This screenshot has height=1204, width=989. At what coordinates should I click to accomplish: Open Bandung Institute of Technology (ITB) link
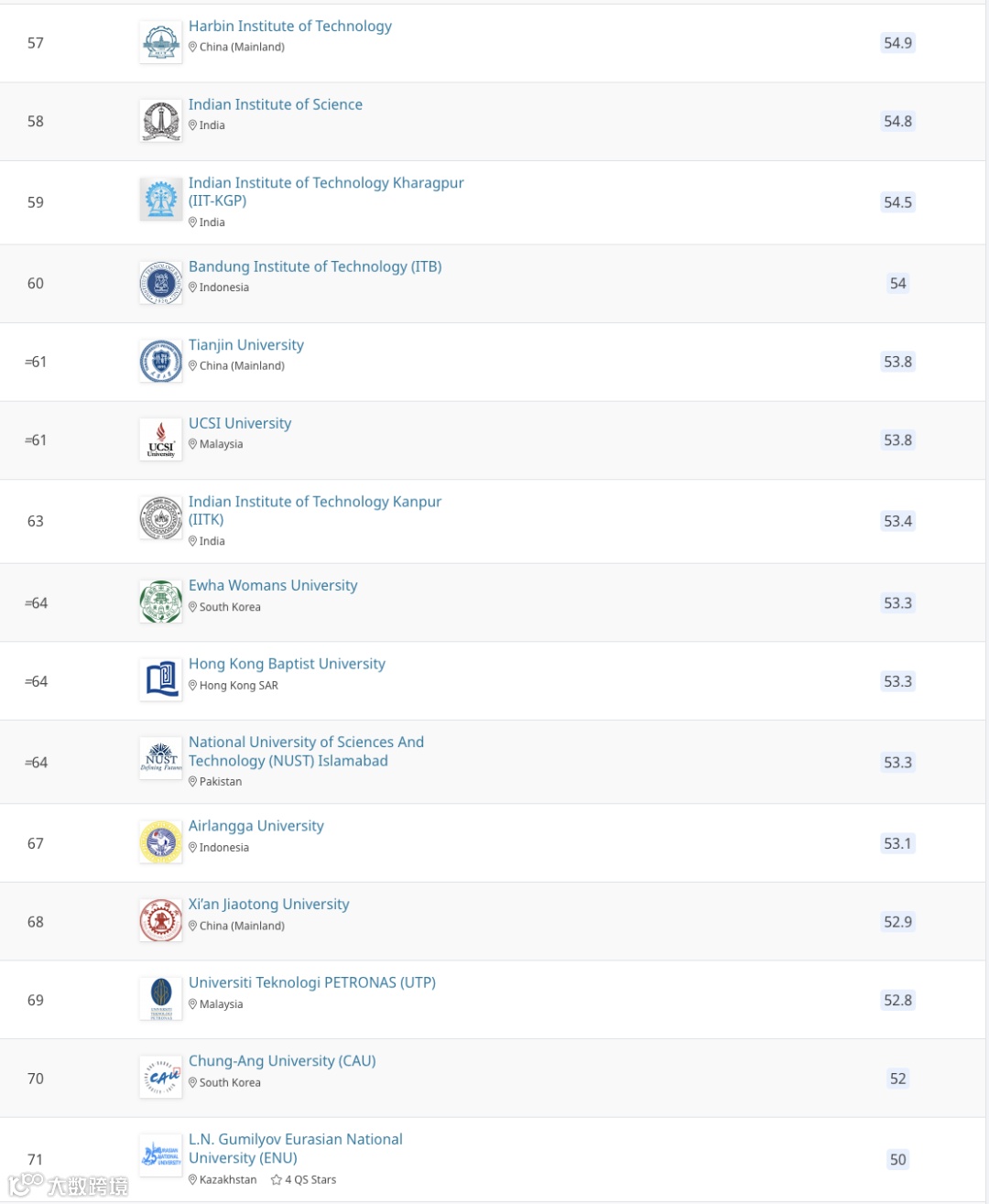pos(315,266)
